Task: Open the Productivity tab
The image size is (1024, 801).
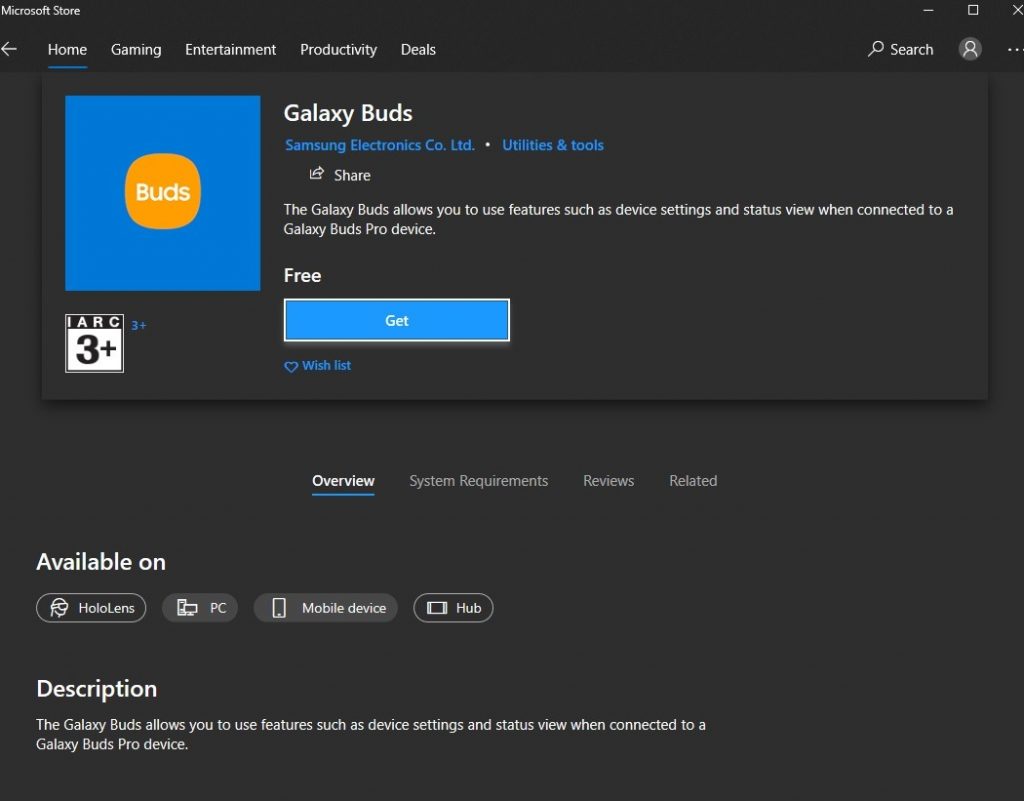Action: [338, 50]
